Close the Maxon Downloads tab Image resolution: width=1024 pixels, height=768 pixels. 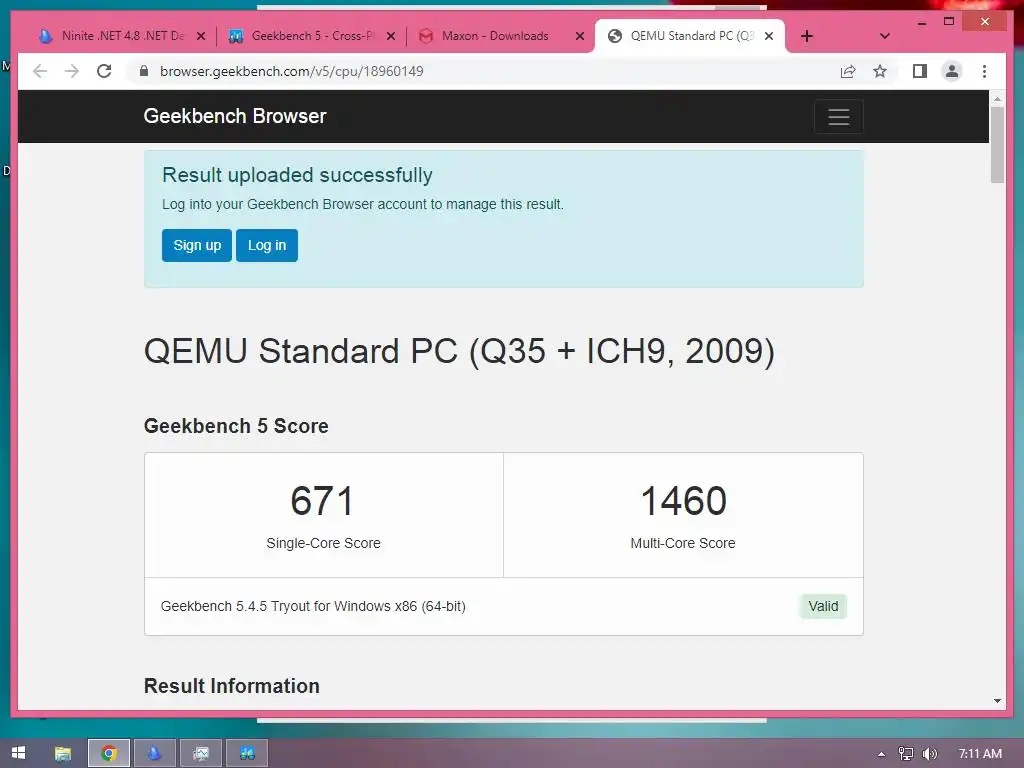coord(579,36)
